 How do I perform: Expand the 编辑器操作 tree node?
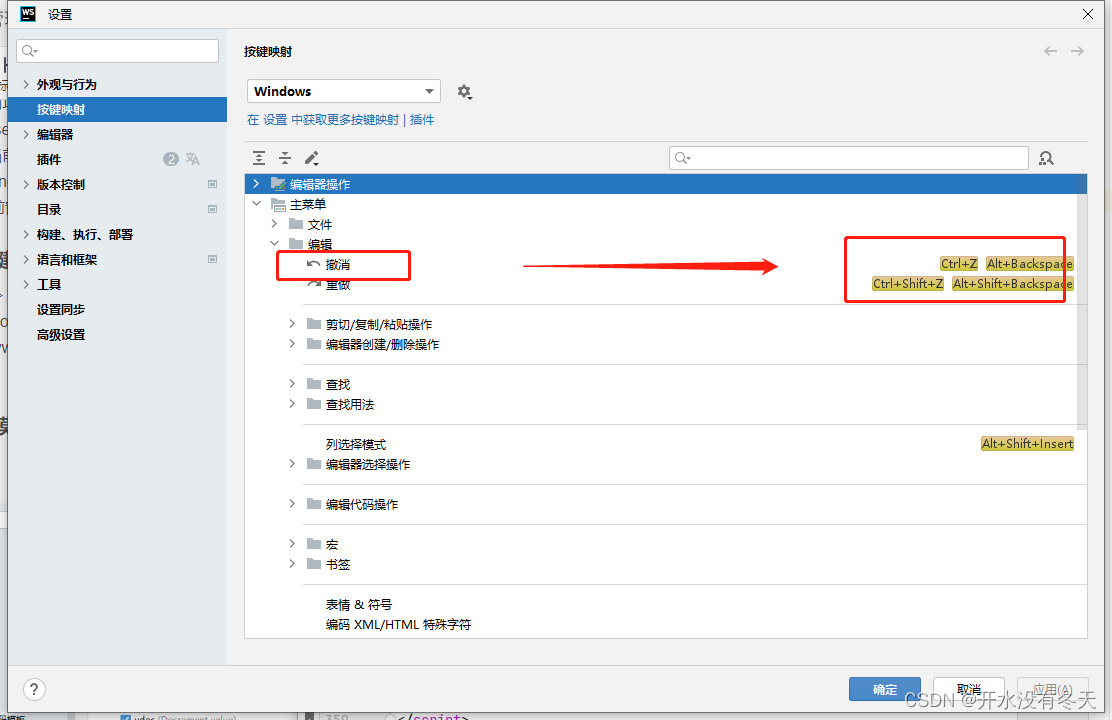click(257, 184)
